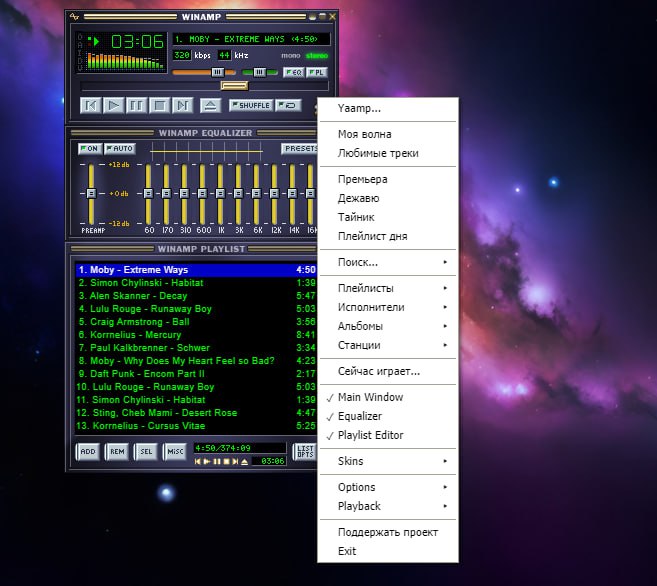Expand the 'Playback' submenu

point(388,506)
